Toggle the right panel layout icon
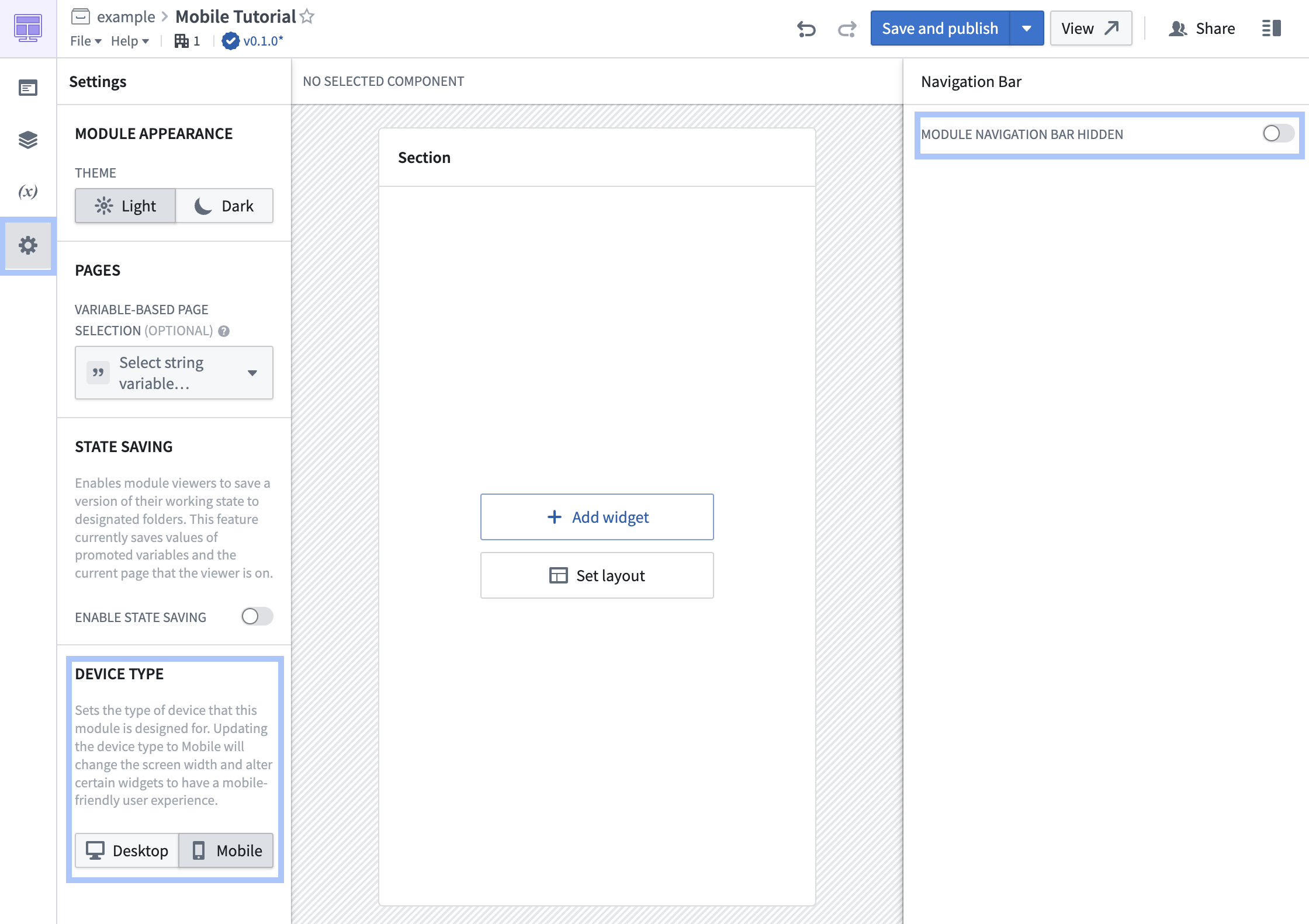 click(1272, 29)
